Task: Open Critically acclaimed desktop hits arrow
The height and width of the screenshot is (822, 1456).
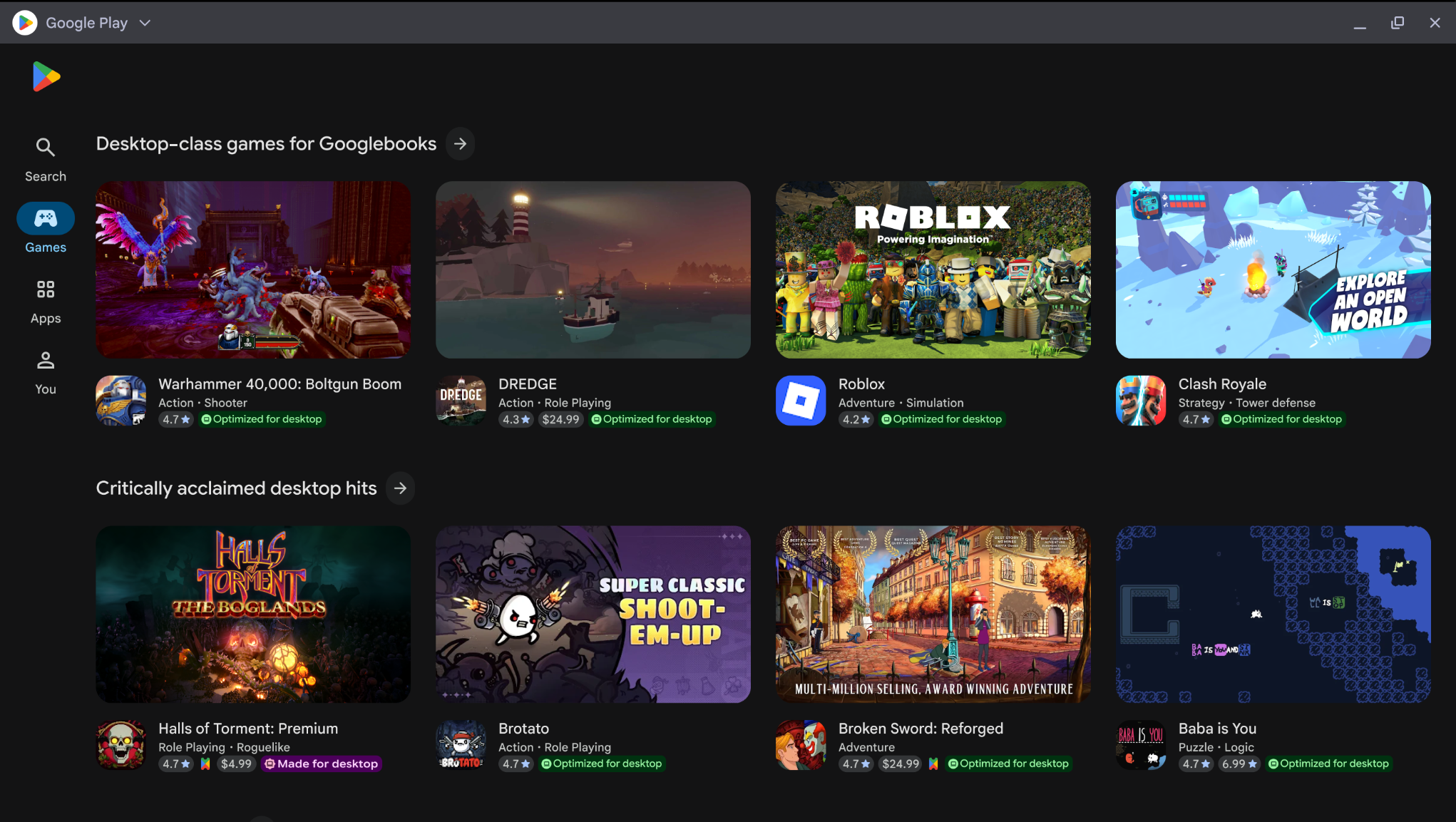Action: pyautogui.click(x=401, y=488)
